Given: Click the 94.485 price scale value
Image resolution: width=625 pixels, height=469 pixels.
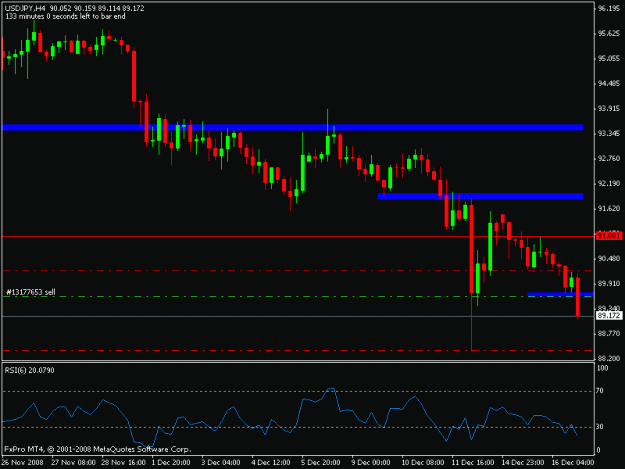Looking at the screenshot, I should point(609,84).
